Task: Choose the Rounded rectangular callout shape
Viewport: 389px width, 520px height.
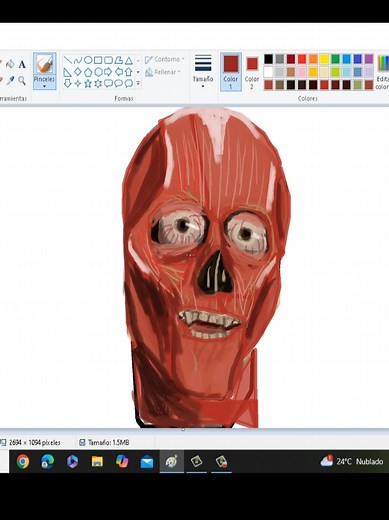Action: click(x=108, y=83)
